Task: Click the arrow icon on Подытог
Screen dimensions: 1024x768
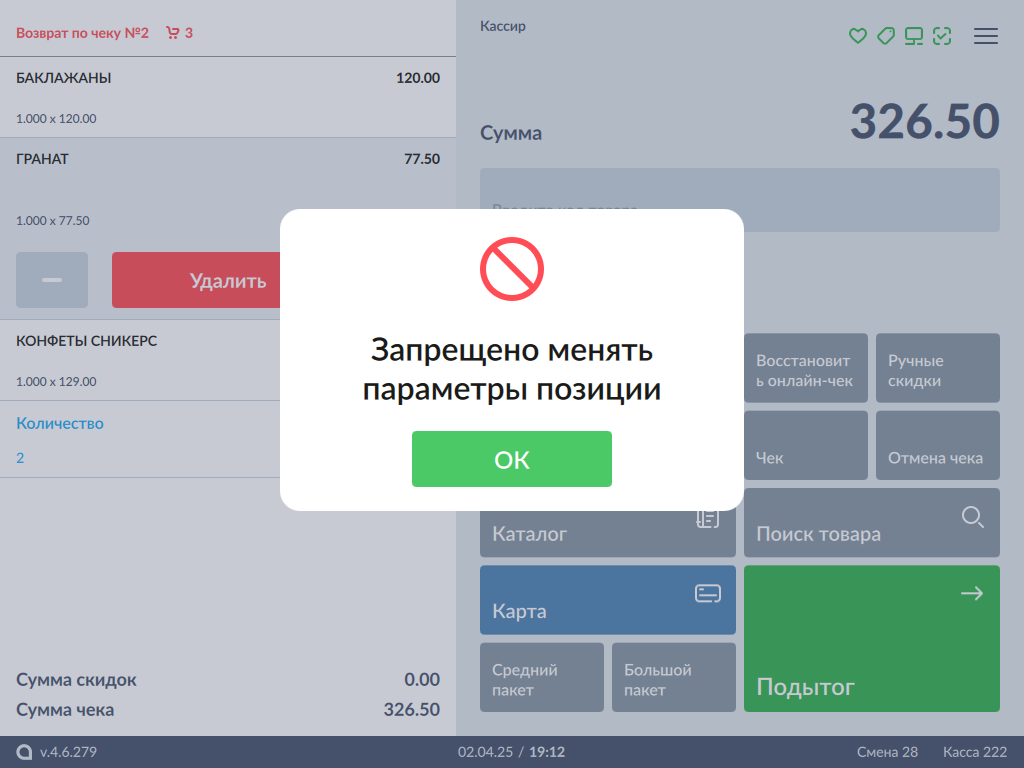Action: coord(971,594)
